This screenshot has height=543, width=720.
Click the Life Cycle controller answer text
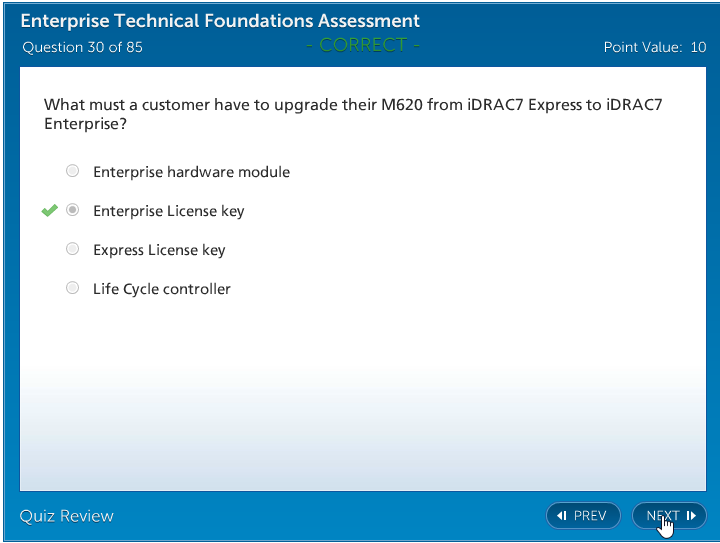[x=162, y=289]
